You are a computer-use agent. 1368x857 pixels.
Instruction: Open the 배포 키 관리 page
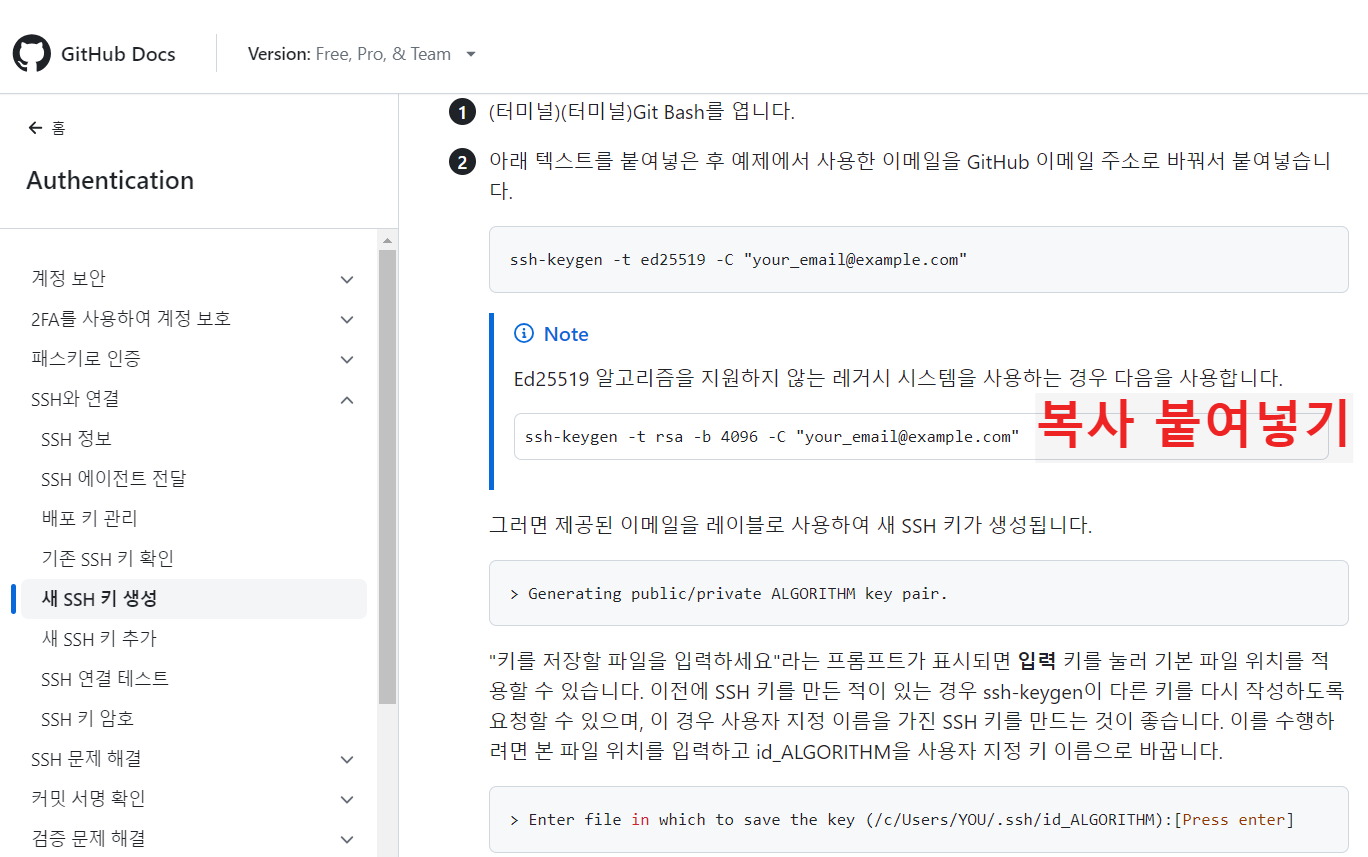pos(89,519)
